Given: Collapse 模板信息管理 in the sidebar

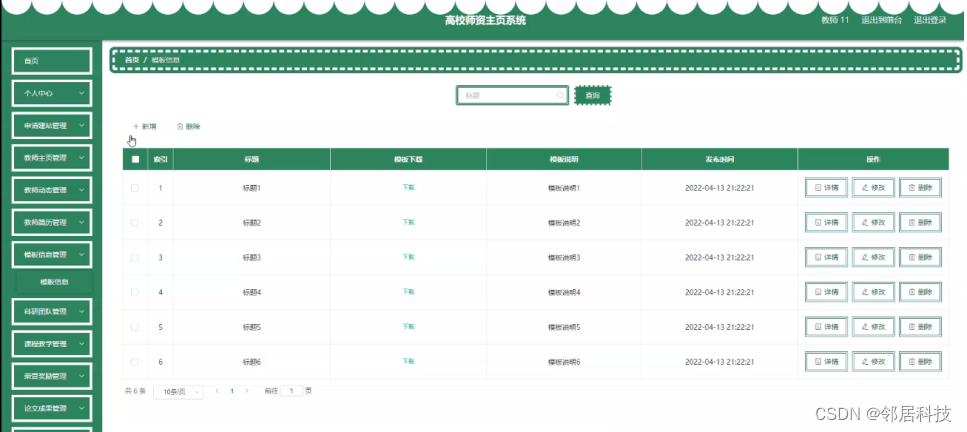Looking at the screenshot, I should [52, 254].
